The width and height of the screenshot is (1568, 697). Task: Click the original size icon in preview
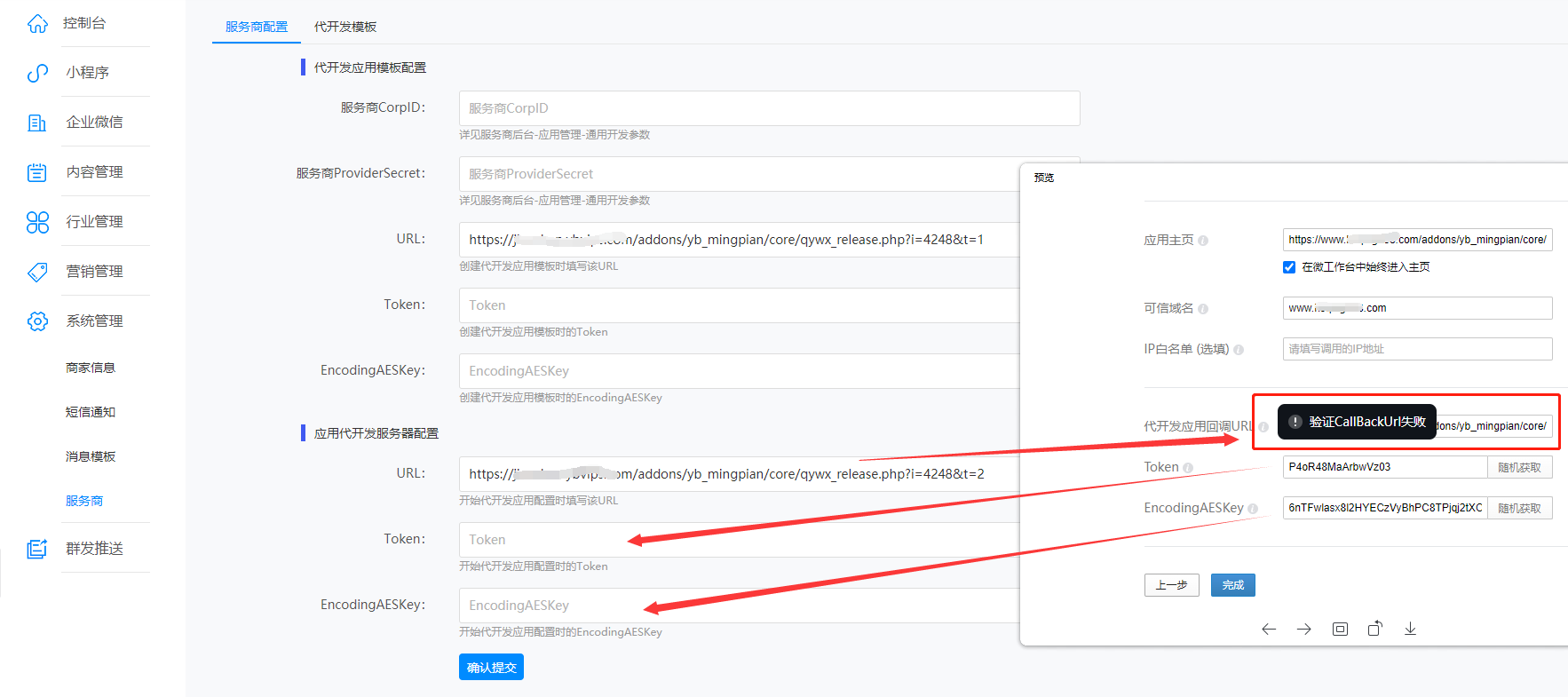coord(1340,629)
